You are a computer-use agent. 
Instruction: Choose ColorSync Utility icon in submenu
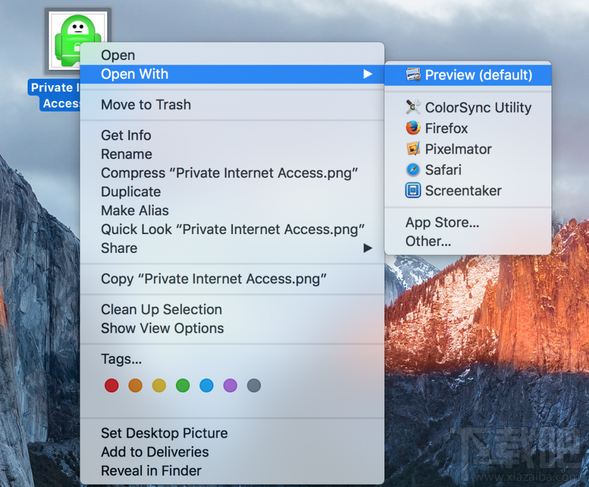click(x=413, y=107)
